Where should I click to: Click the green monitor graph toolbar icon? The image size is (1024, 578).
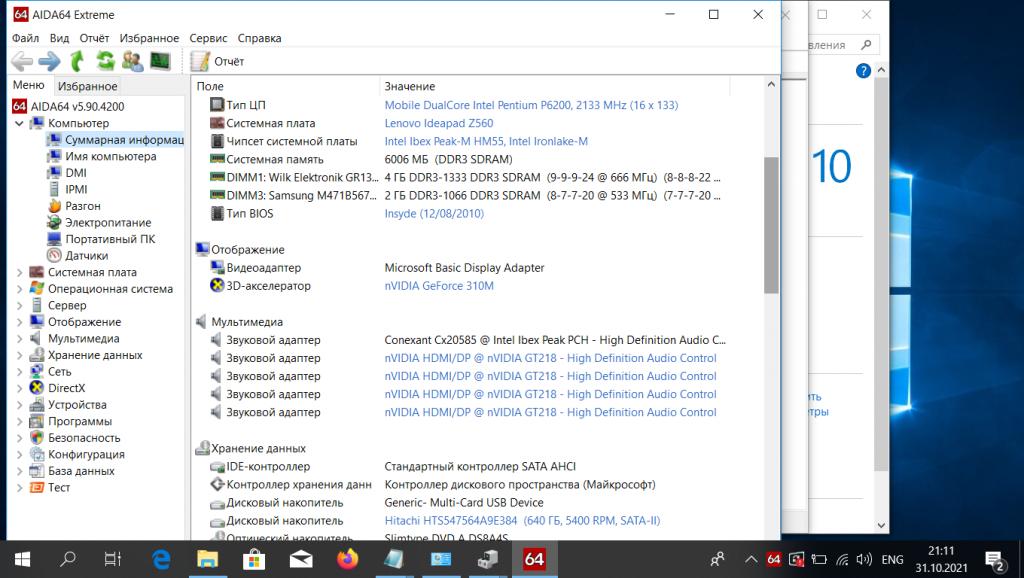(160, 61)
